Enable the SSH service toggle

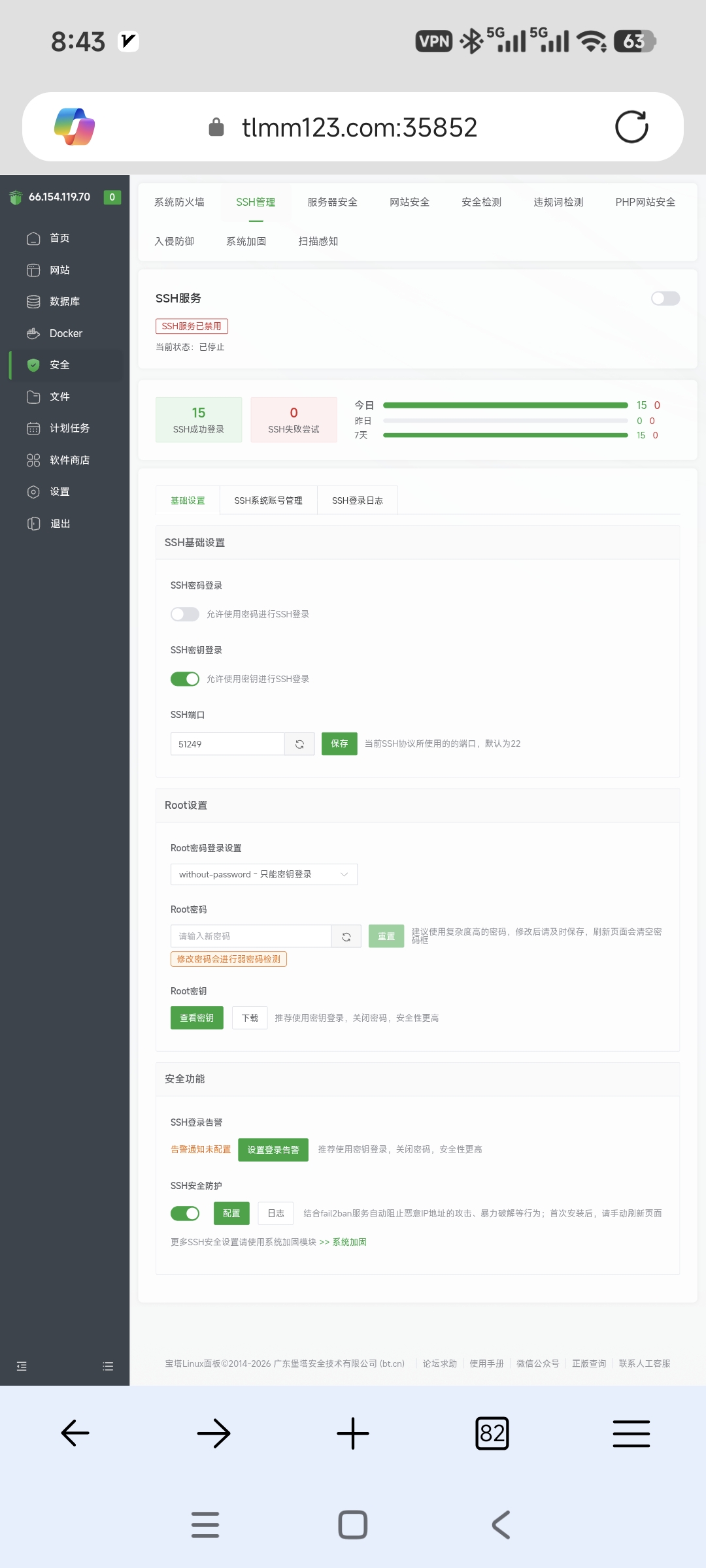pyautogui.click(x=665, y=299)
